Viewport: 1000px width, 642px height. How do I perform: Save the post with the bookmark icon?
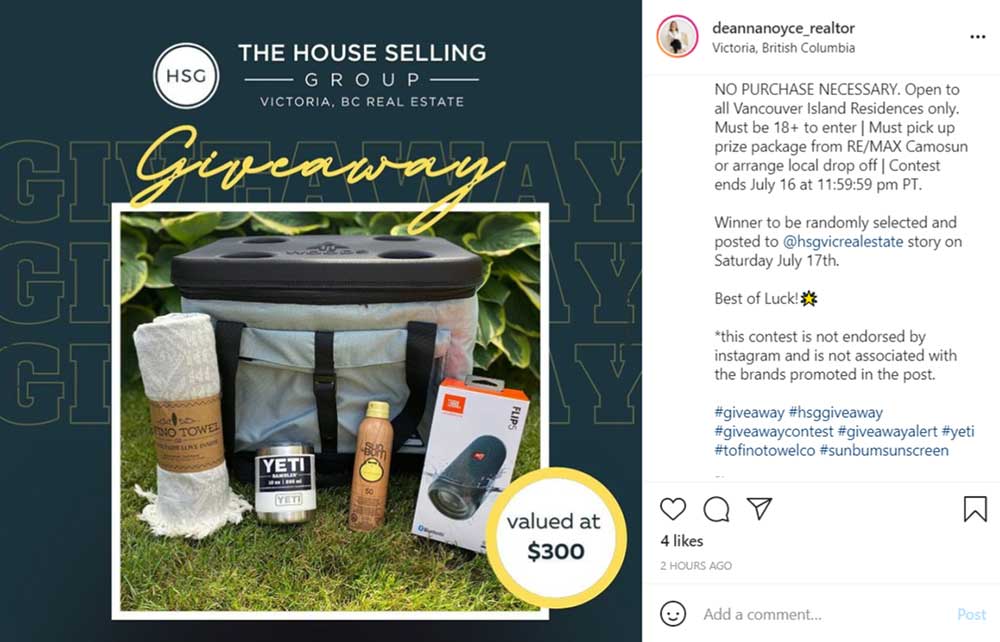pos(975,509)
